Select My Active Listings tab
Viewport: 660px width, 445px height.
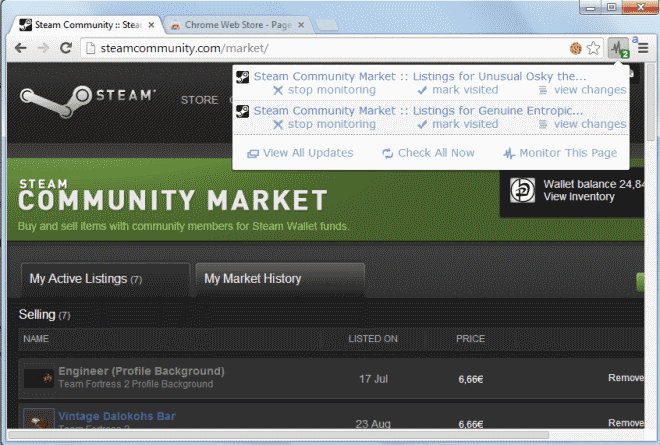[105, 279]
